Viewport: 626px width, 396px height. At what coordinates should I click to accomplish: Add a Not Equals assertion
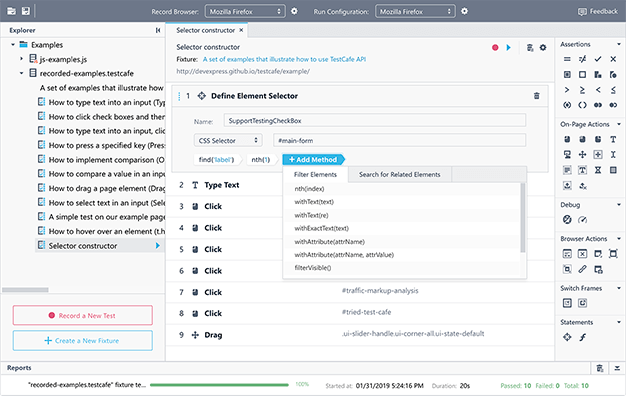[x=582, y=59]
